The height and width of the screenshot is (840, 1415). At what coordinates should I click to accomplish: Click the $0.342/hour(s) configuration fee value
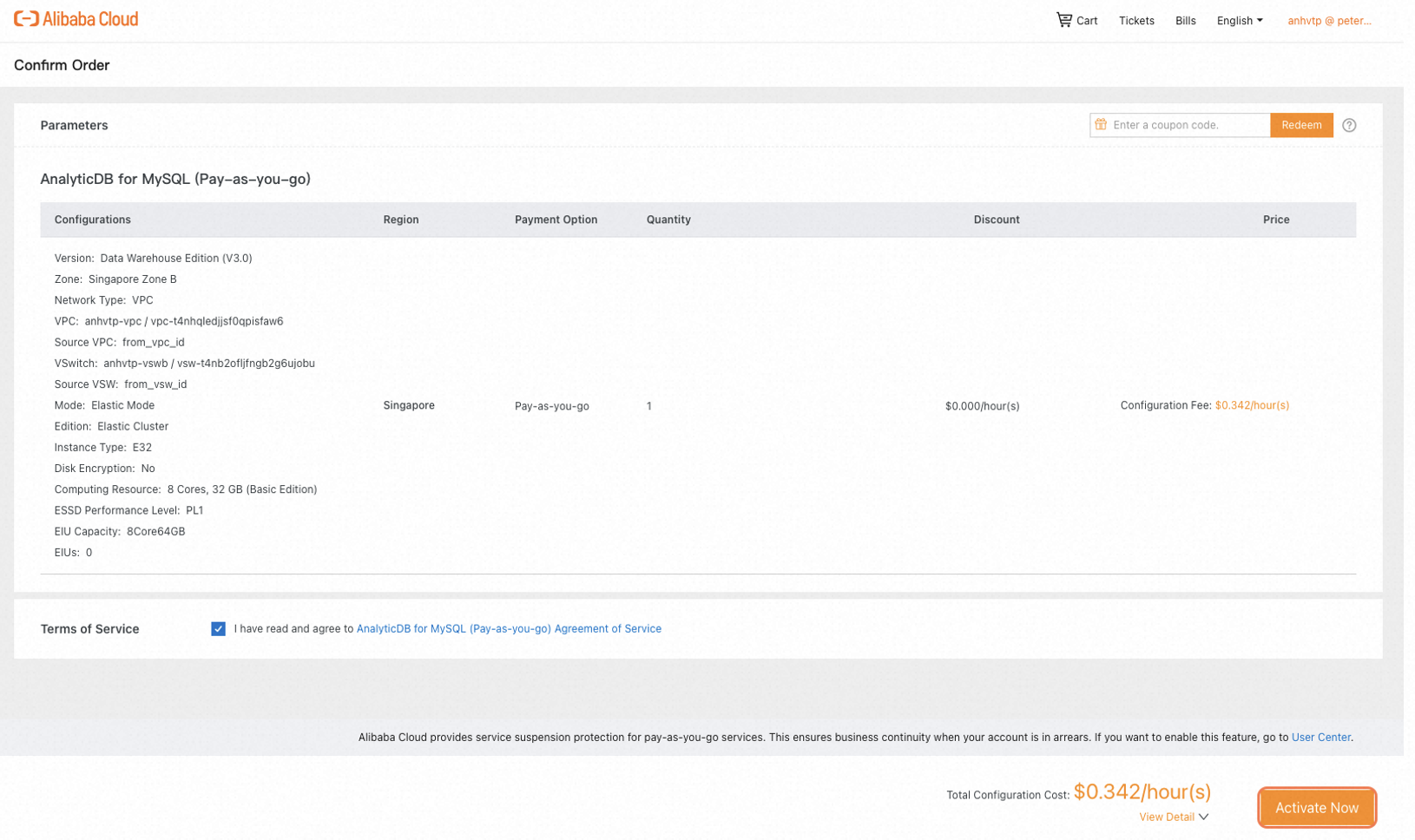pyautogui.click(x=1252, y=405)
